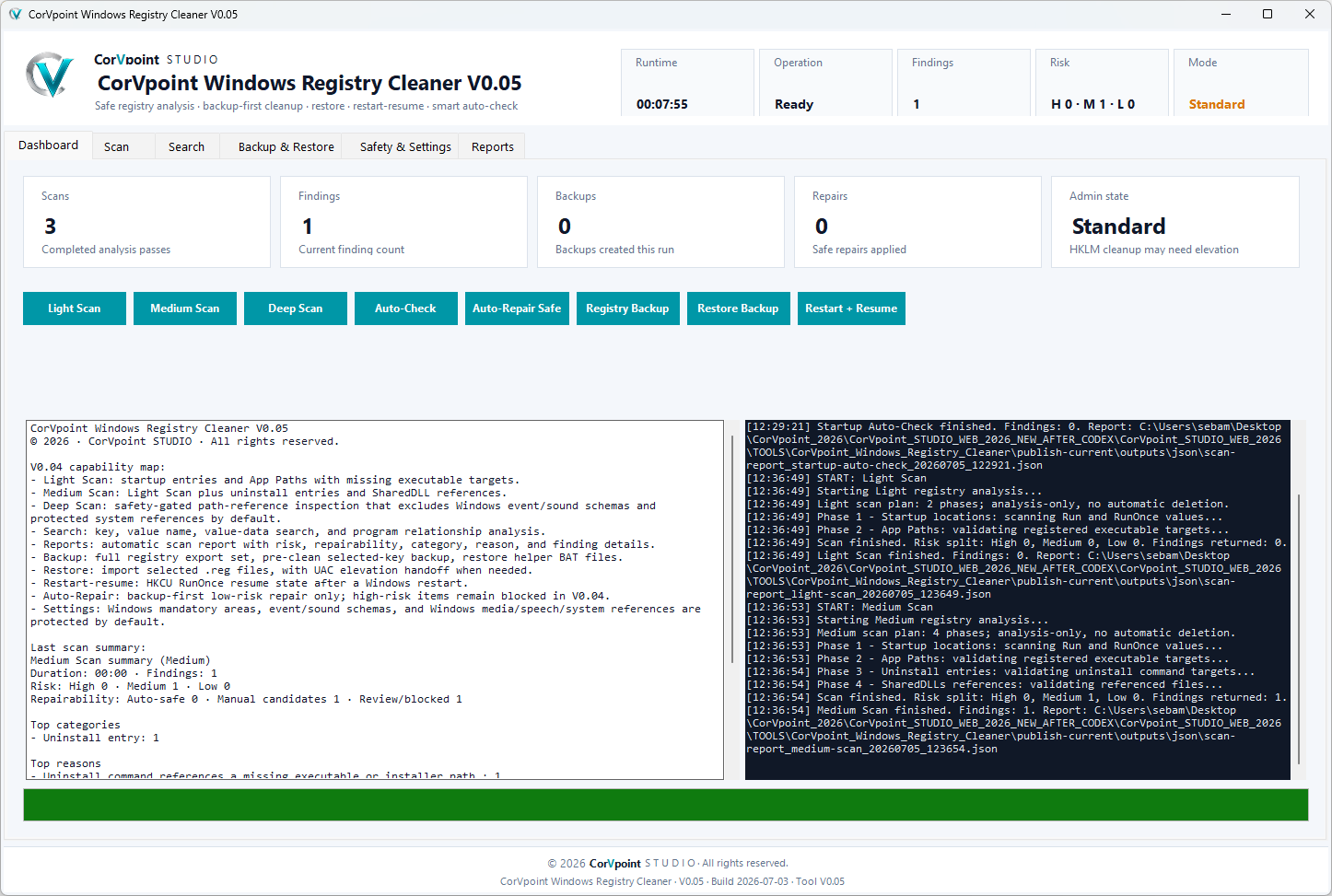
Task: Click the 'Risk: High 0 · Medium 1' summary line
Action: (x=131, y=686)
